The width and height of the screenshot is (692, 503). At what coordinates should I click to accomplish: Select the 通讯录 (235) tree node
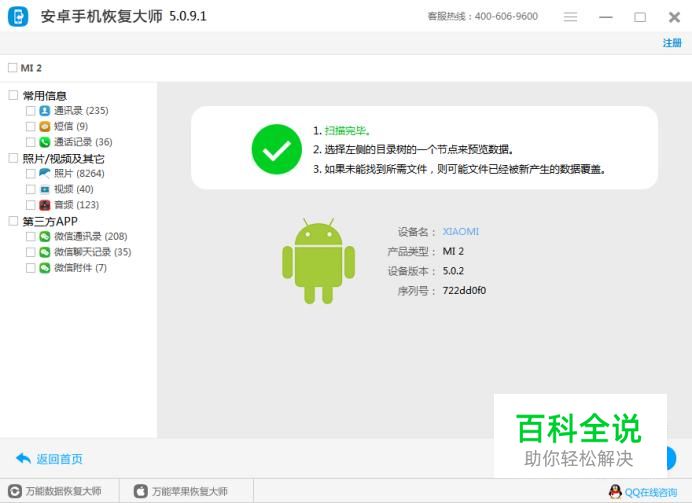81,110
